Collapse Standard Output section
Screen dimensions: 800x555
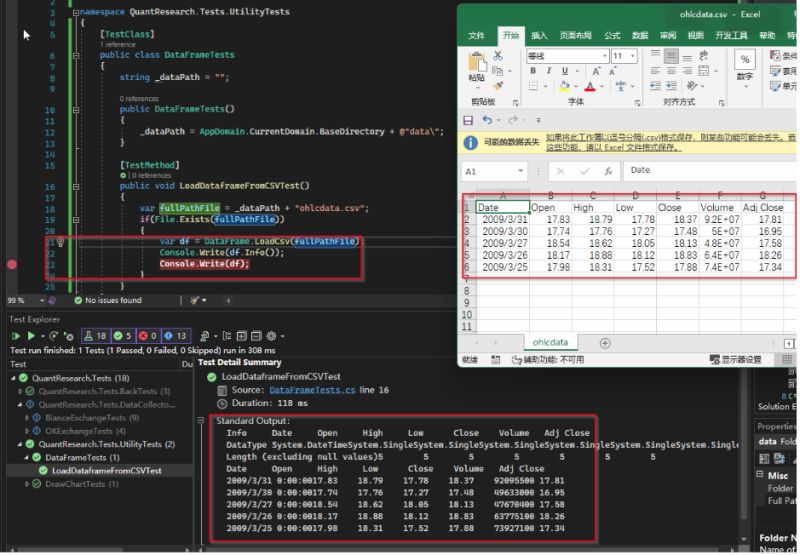(x=201, y=421)
